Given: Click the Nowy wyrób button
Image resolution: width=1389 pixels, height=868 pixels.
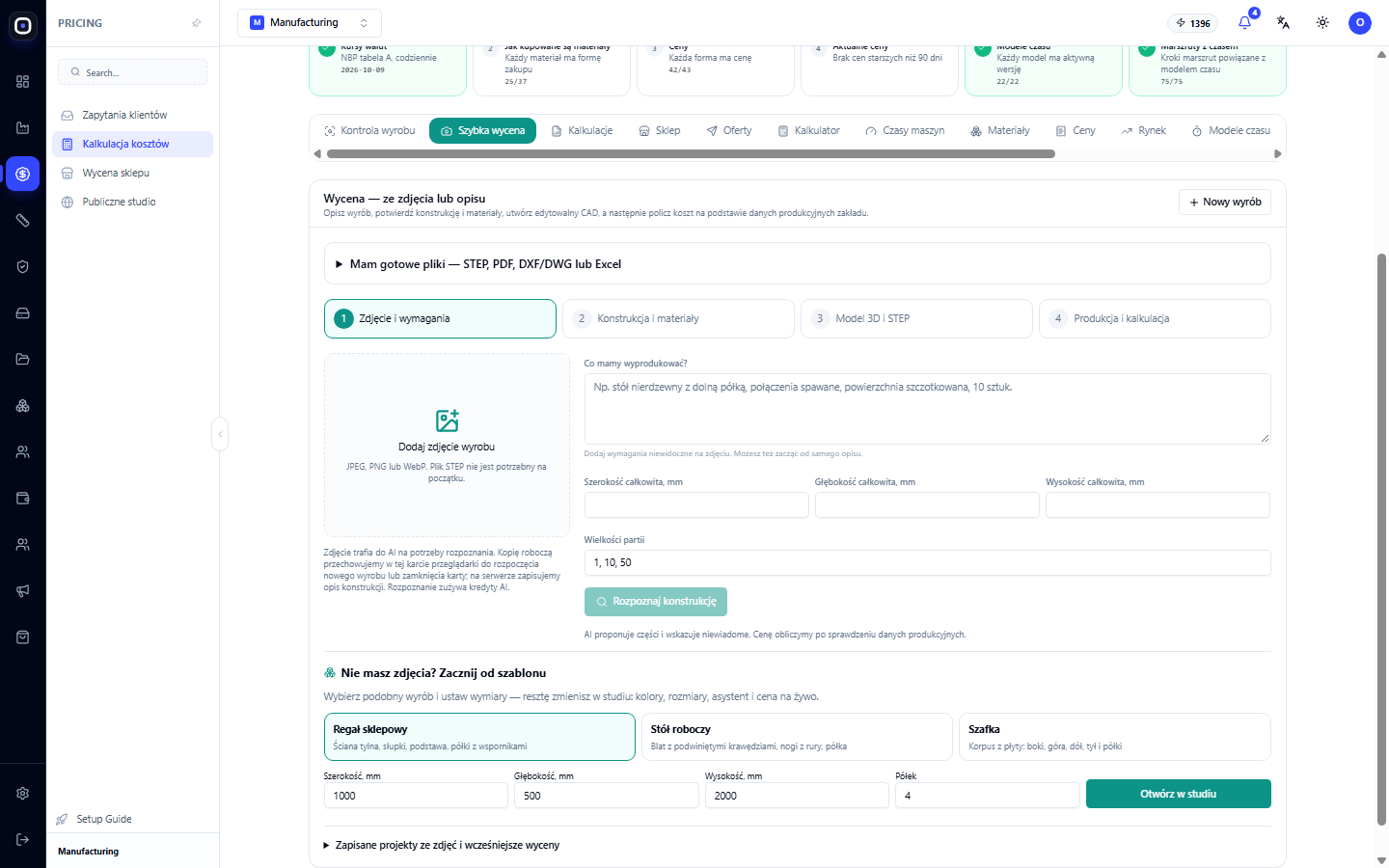Looking at the screenshot, I should [1225, 202].
